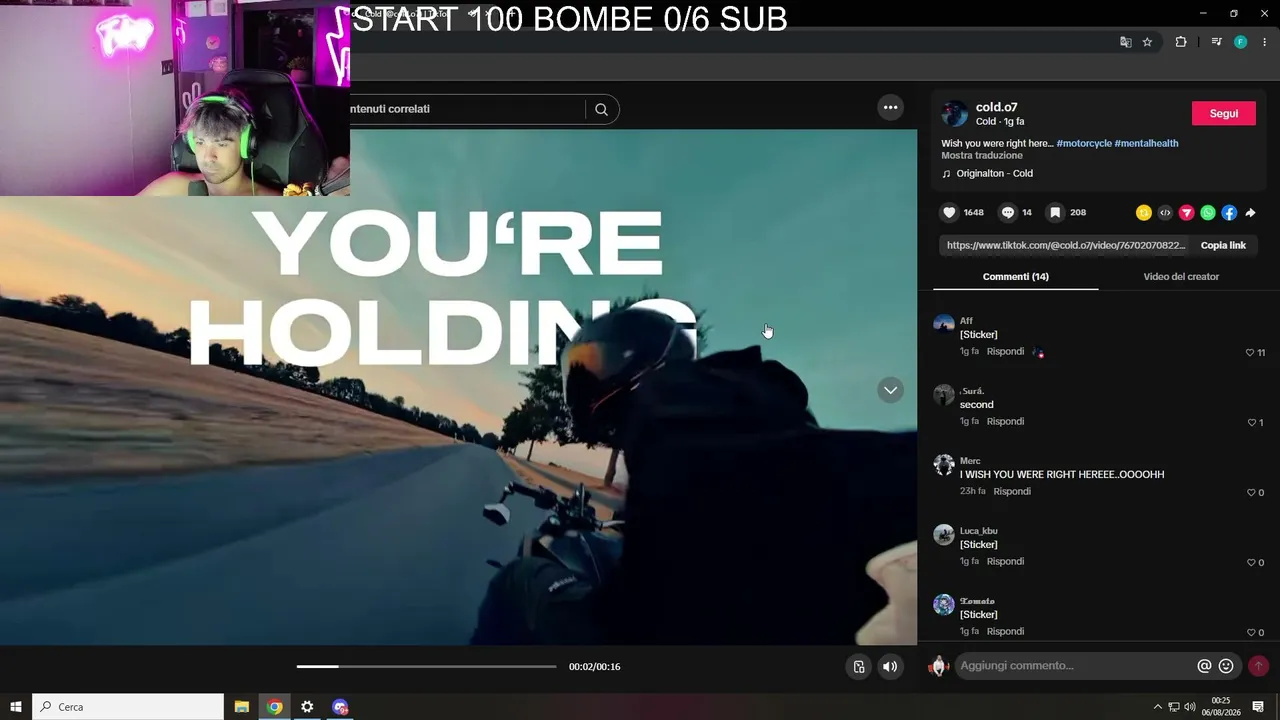
Task: Reply to Aff's comment via Rispondi
Action: 1005,352
